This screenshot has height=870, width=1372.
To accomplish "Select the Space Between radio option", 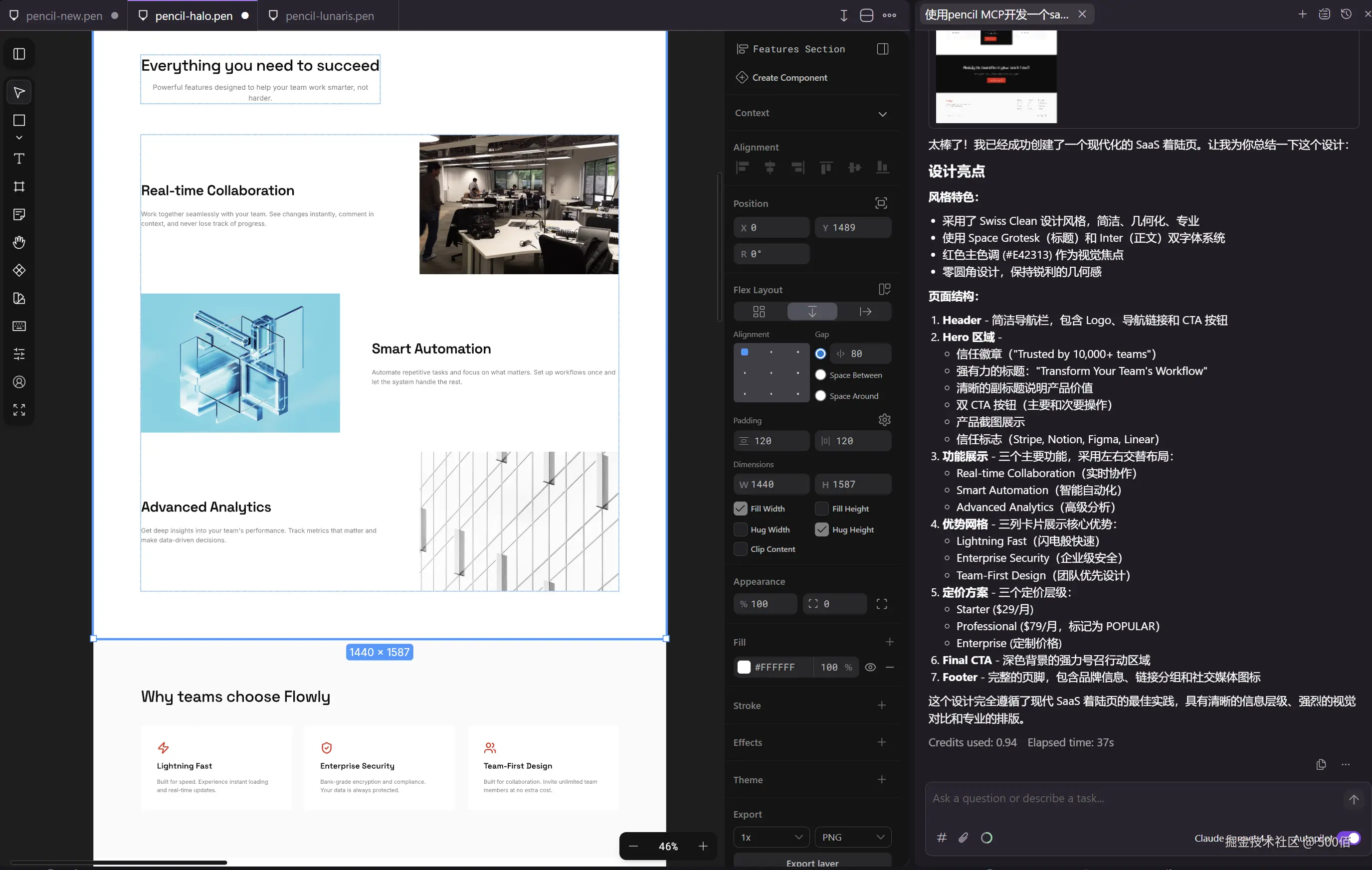I will tap(820, 374).
